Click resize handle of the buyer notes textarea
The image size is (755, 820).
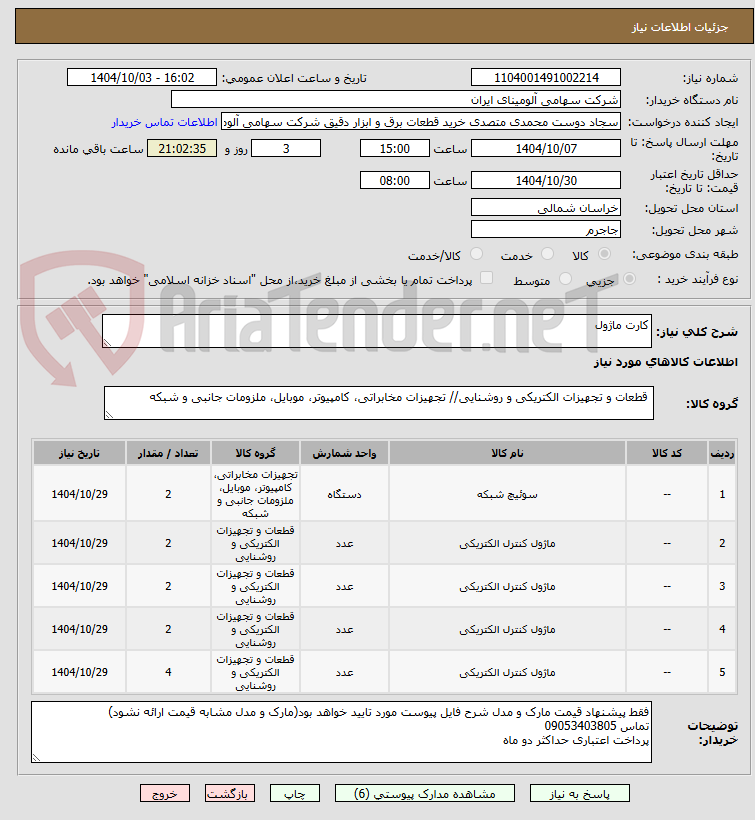36,758
